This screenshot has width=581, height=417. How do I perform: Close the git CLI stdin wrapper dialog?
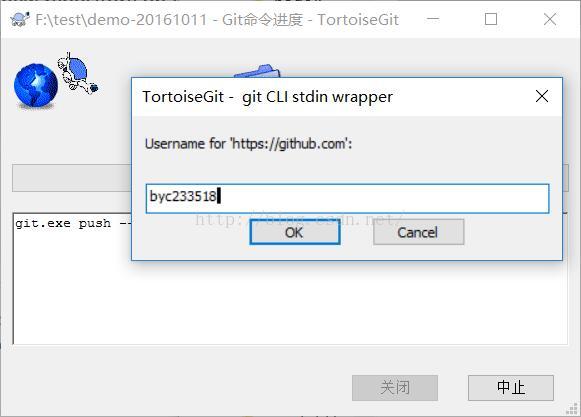pyautogui.click(x=542, y=96)
